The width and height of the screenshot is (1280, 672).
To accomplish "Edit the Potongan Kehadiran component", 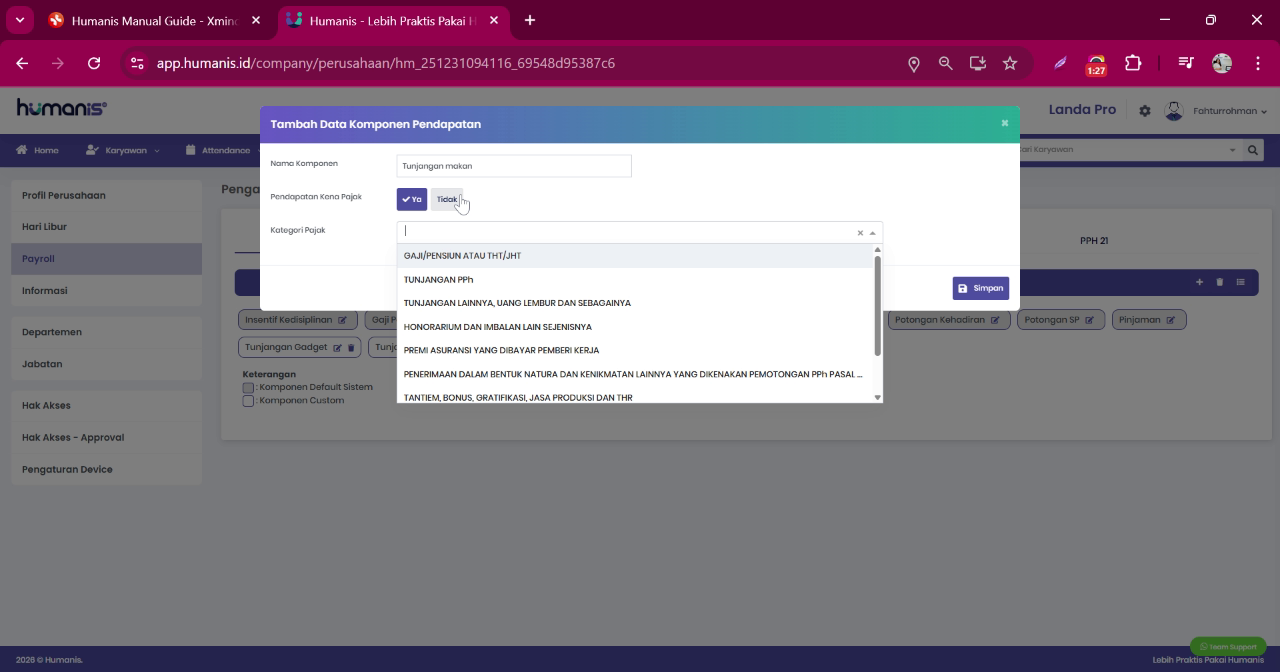I will 995,320.
